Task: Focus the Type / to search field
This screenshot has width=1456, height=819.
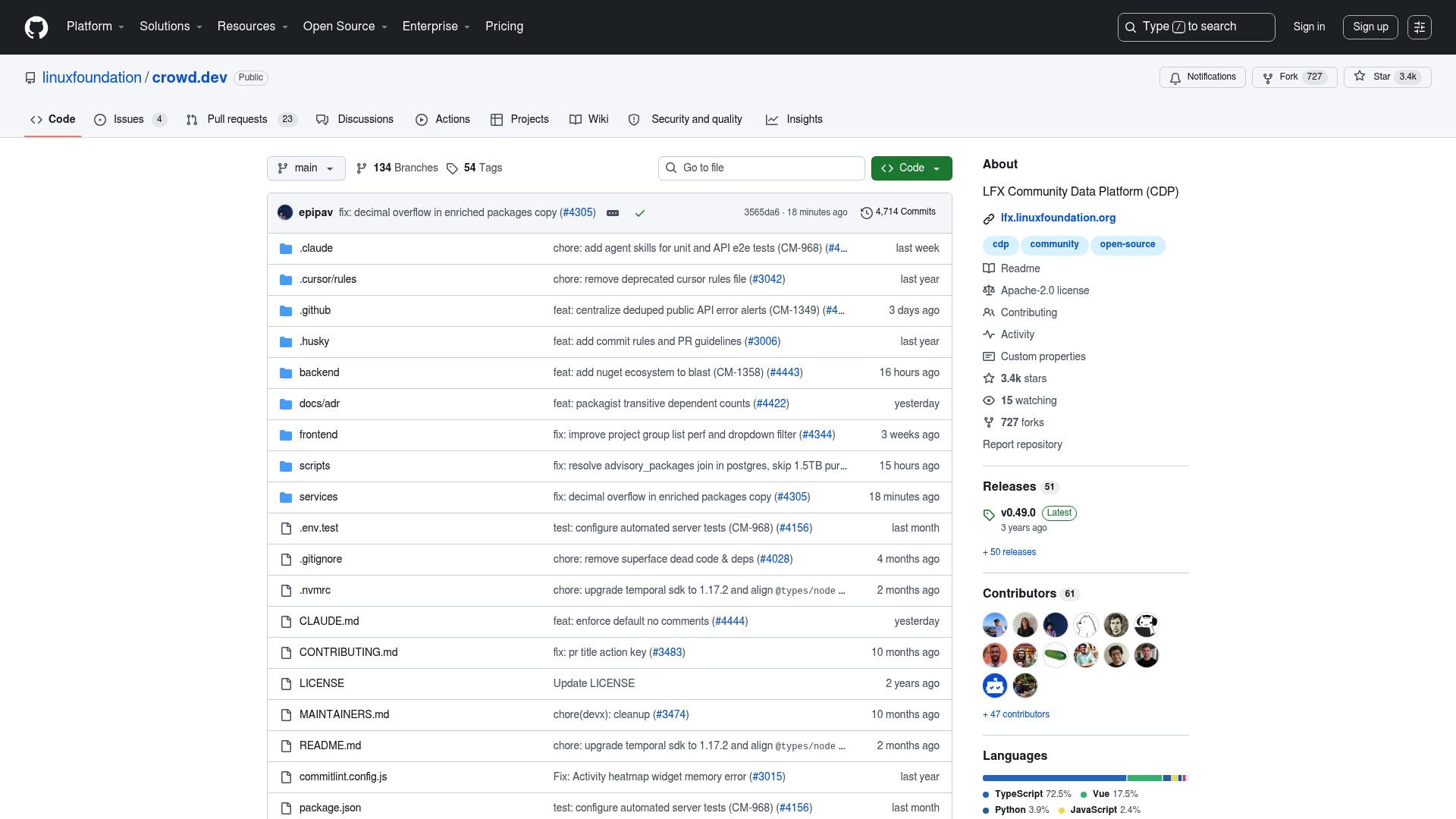Action: tap(1196, 27)
